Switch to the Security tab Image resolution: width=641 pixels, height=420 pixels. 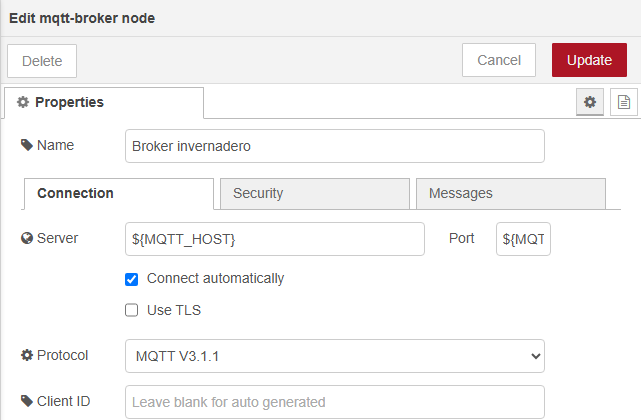pos(315,193)
